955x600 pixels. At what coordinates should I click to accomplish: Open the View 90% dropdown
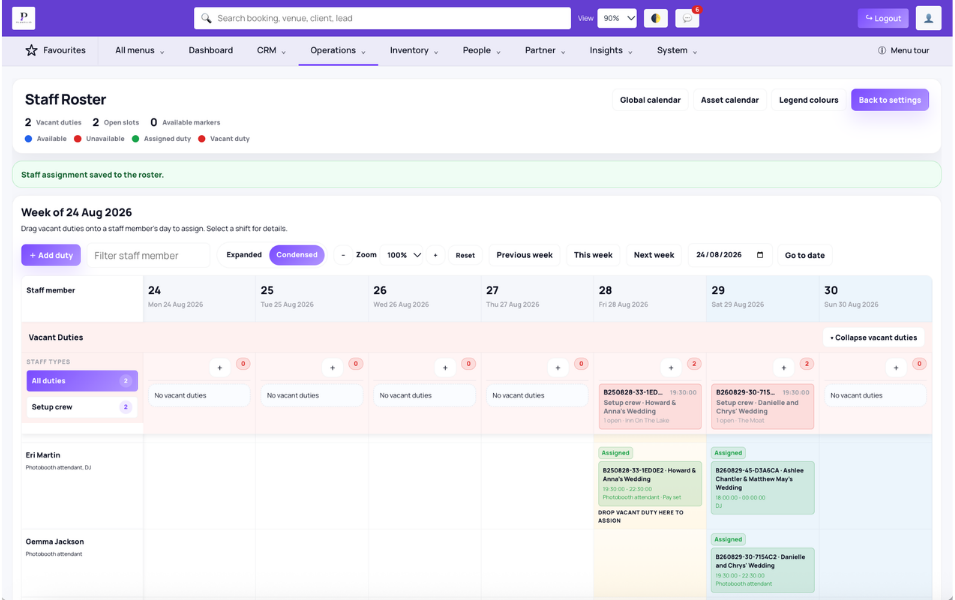pyautogui.click(x=617, y=18)
